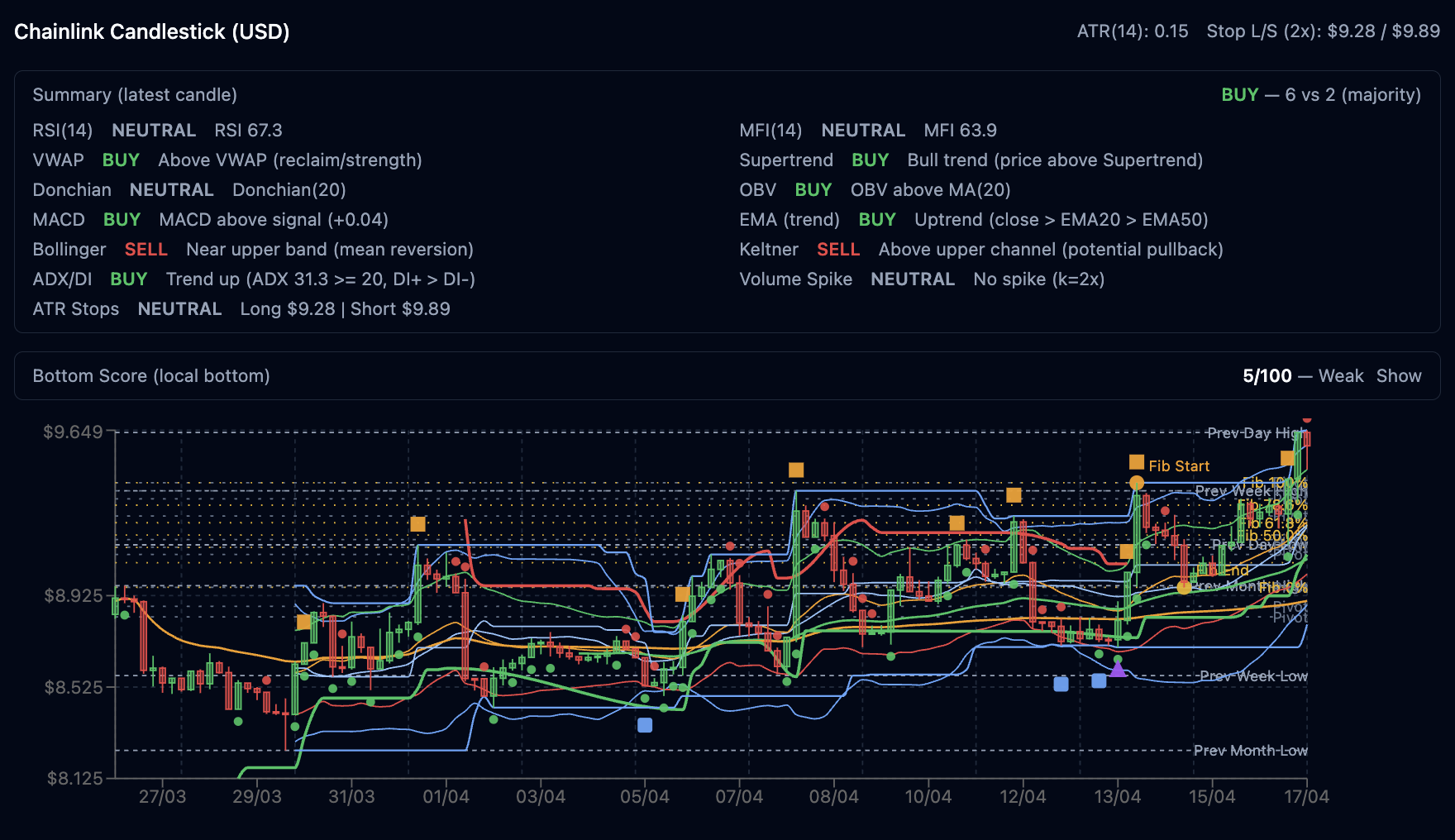The image size is (1455, 840).
Task: Click the purple triangle marker on the chart
Action: (x=1118, y=669)
